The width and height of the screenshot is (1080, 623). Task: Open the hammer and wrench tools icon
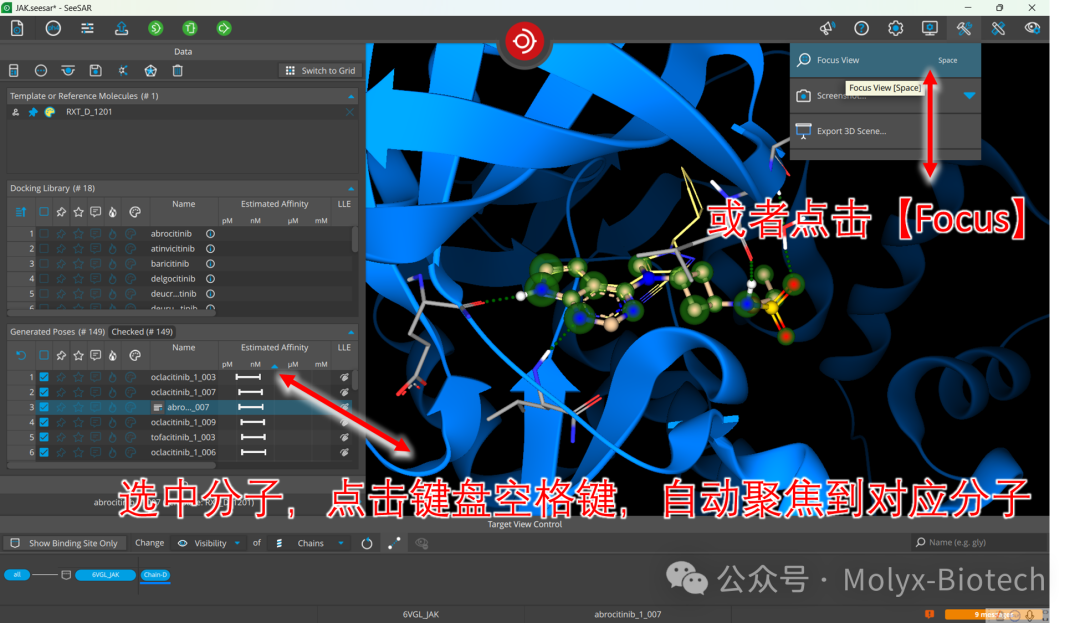(964, 28)
